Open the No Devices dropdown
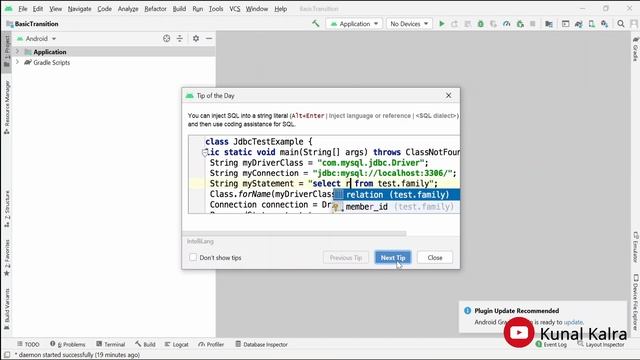The width and height of the screenshot is (640, 360). point(409,24)
